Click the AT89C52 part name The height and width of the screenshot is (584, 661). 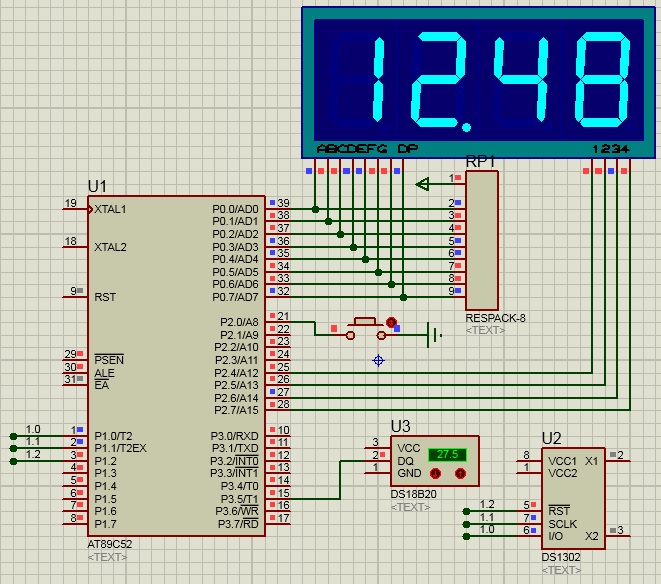110,544
